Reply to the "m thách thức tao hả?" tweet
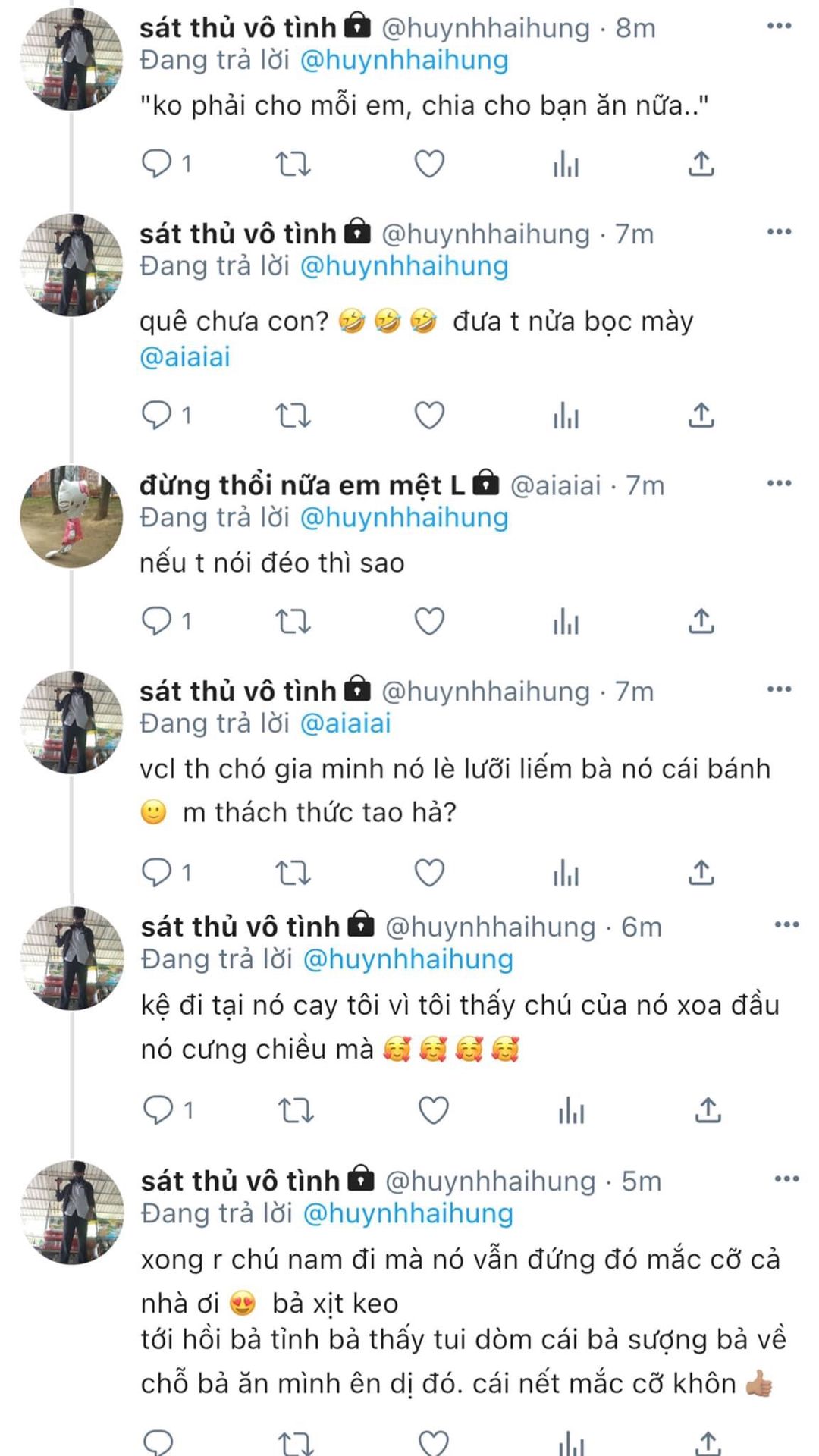 pos(158,872)
